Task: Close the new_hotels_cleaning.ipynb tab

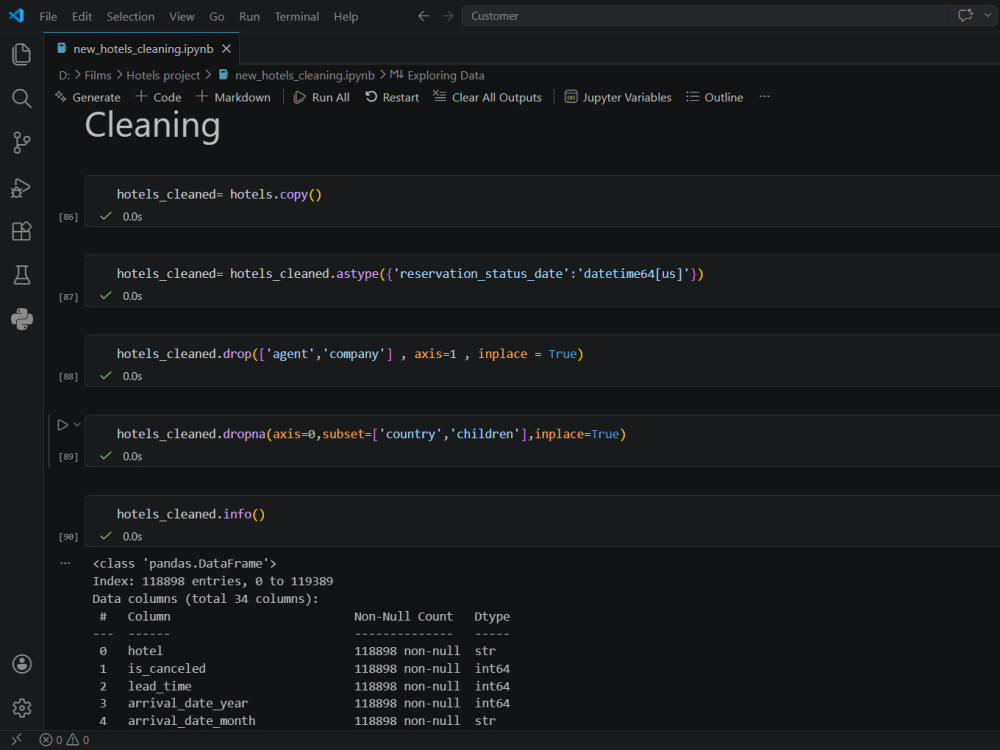Action: click(226, 48)
